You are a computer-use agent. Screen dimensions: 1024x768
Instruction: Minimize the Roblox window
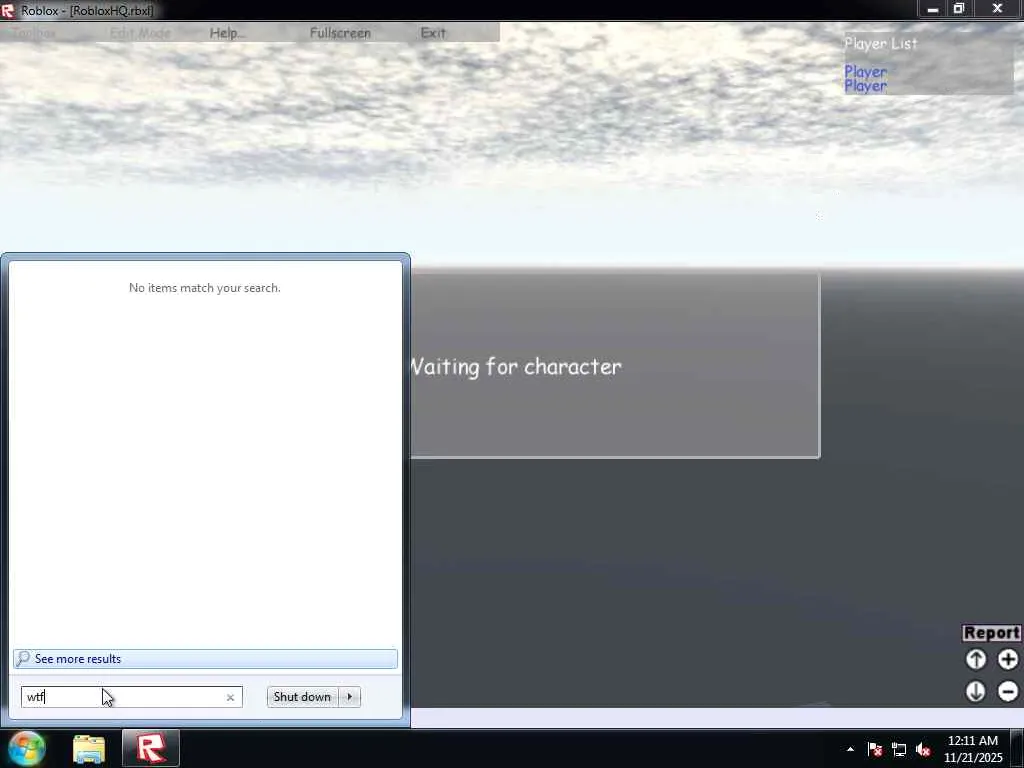coord(933,9)
